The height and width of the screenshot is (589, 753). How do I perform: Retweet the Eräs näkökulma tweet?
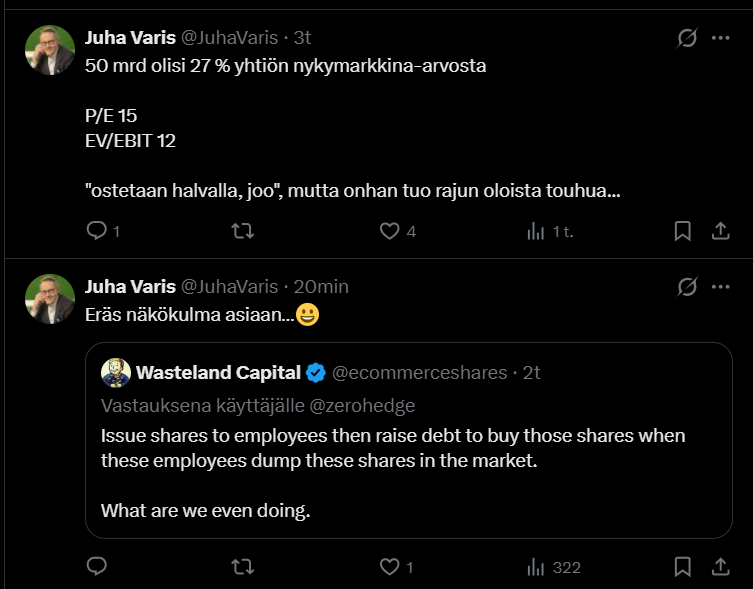click(242, 567)
